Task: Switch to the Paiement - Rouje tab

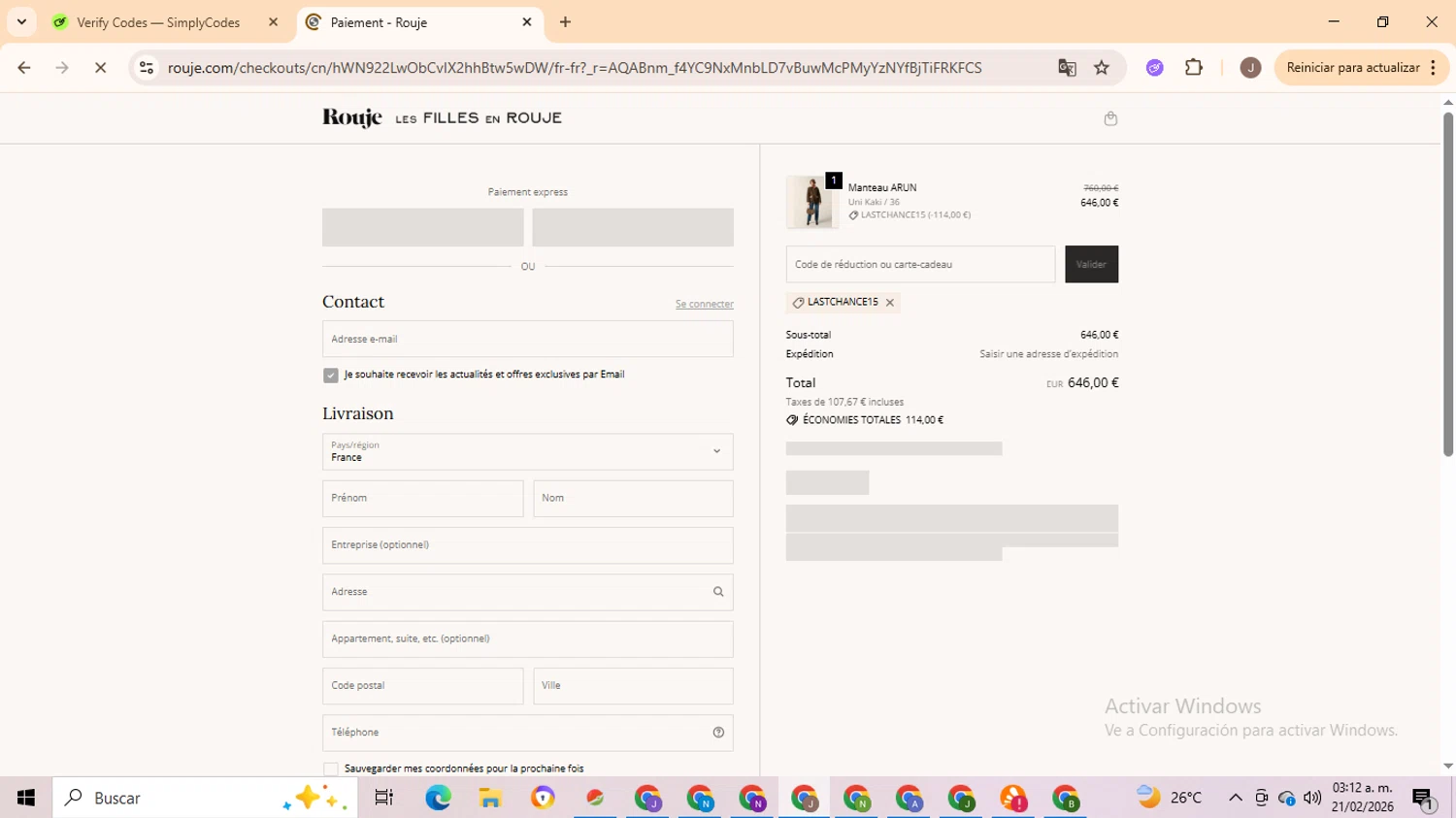Action: click(419, 22)
